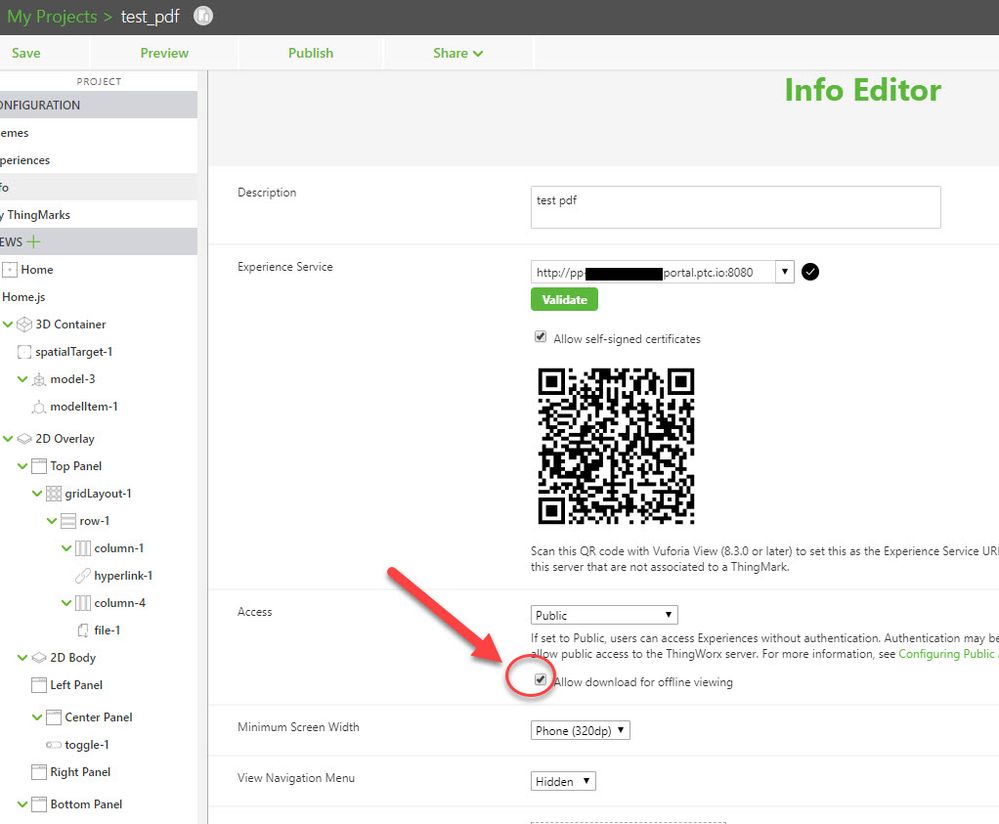Select the toggle-1 widget icon
The height and width of the screenshot is (824, 999).
pos(54,745)
